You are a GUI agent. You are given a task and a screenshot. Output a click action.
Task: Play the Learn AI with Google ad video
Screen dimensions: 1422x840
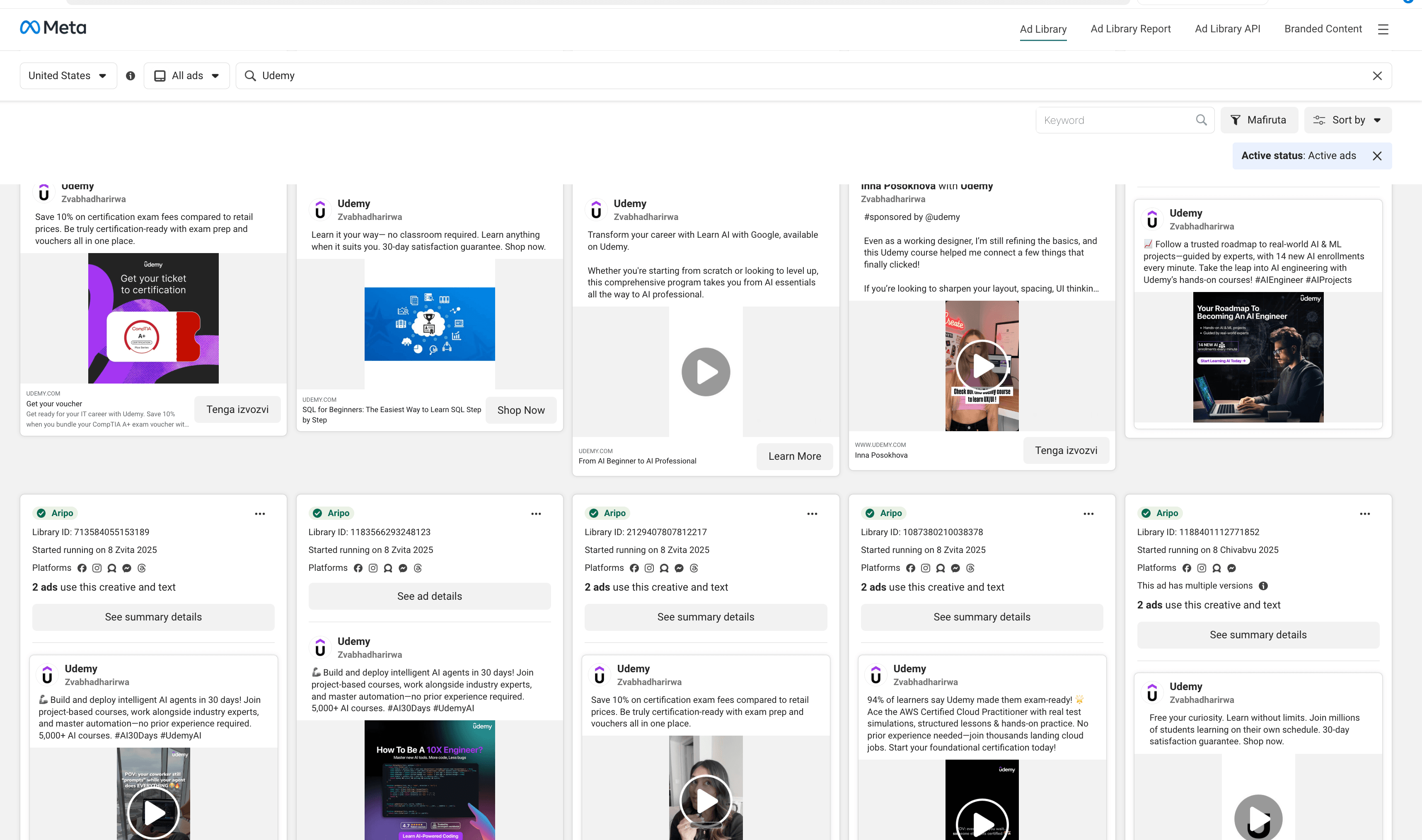705,372
